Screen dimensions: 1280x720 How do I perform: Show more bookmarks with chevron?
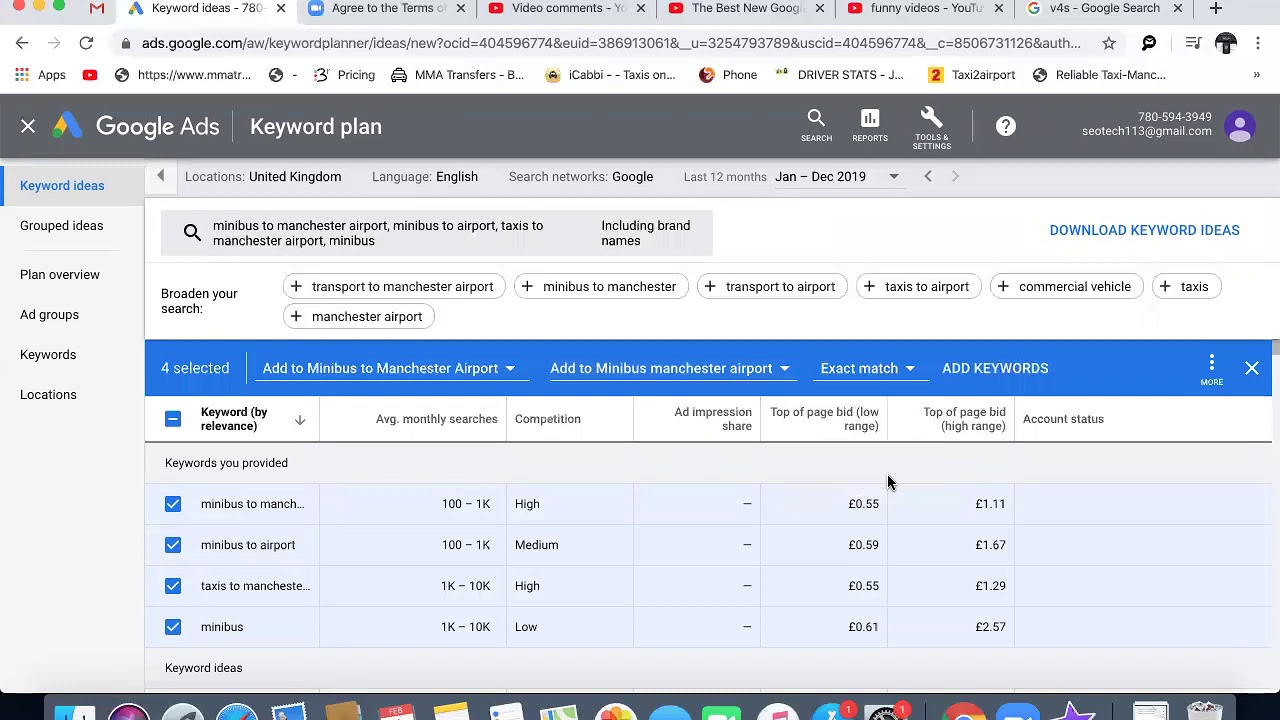(x=1256, y=75)
